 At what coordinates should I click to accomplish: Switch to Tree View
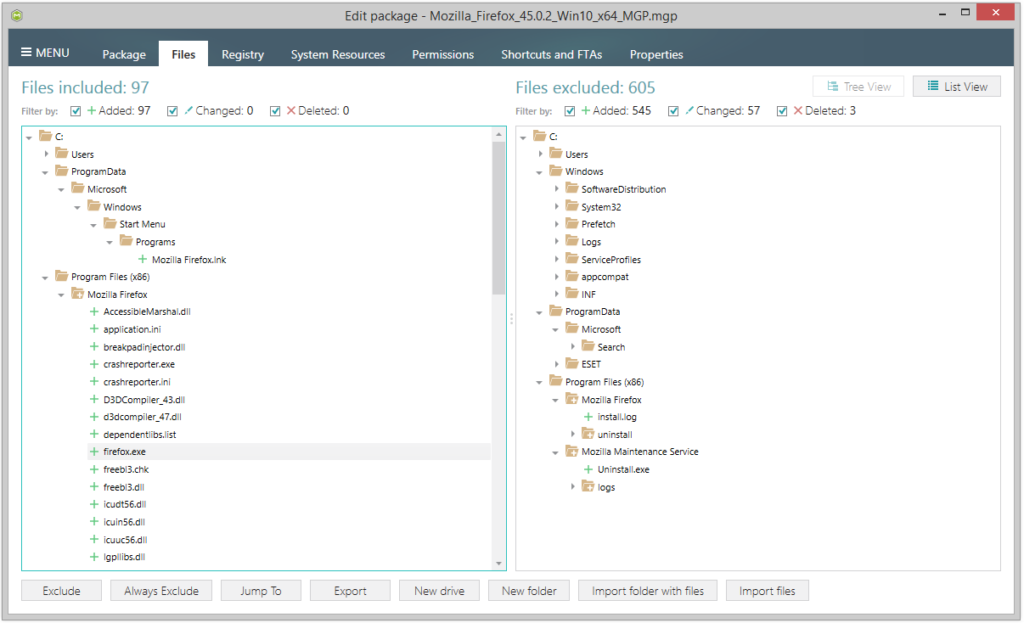coord(858,86)
